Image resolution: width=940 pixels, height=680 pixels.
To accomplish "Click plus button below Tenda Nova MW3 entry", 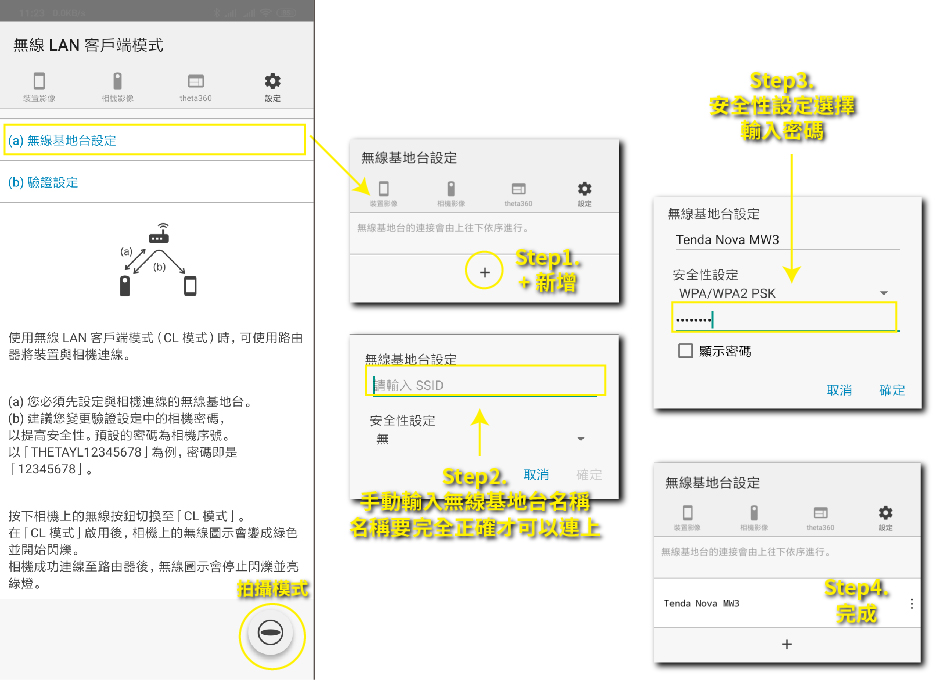I will click(786, 645).
